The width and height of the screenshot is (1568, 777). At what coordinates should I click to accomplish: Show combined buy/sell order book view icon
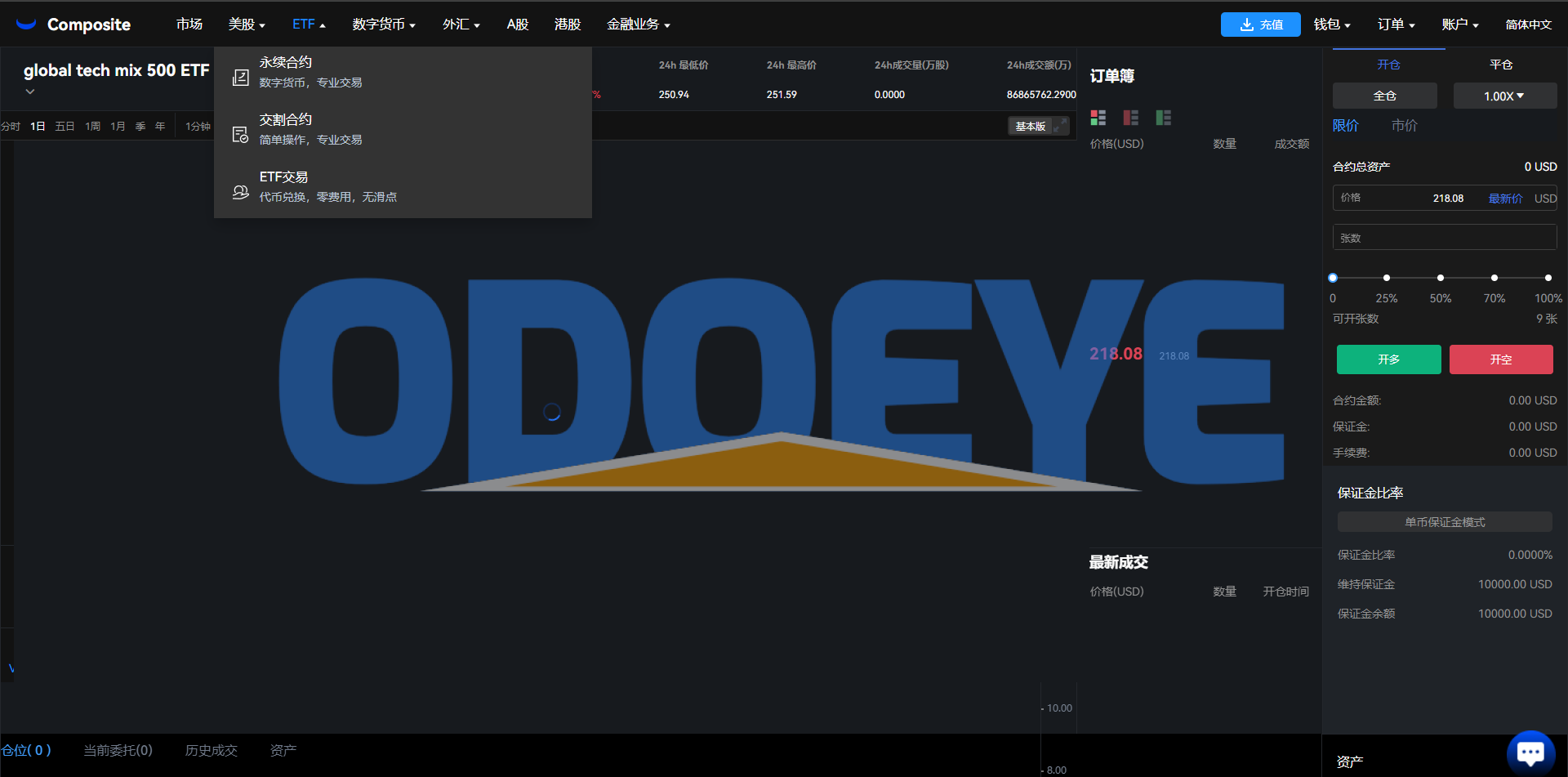click(x=1098, y=118)
